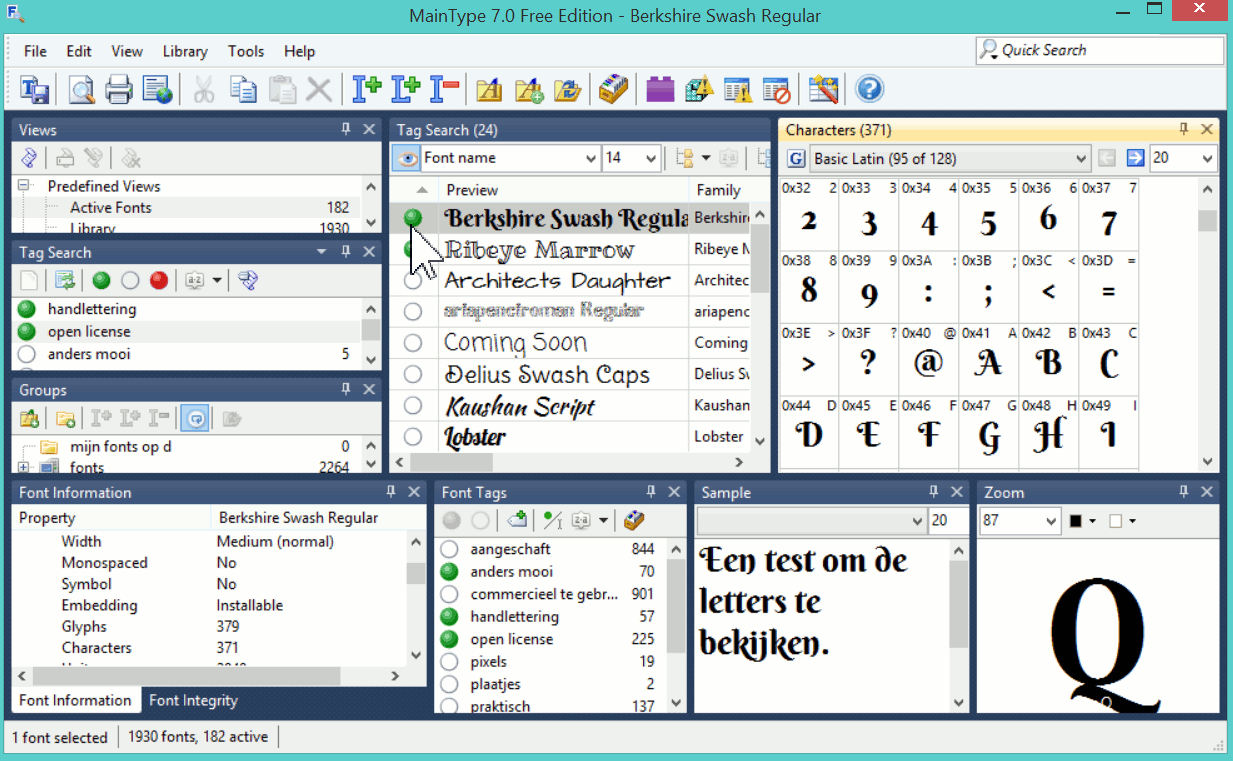Click the Print icon in the main toolbar
This screenshot has width=1233, height=761.
tap(119, 90)
